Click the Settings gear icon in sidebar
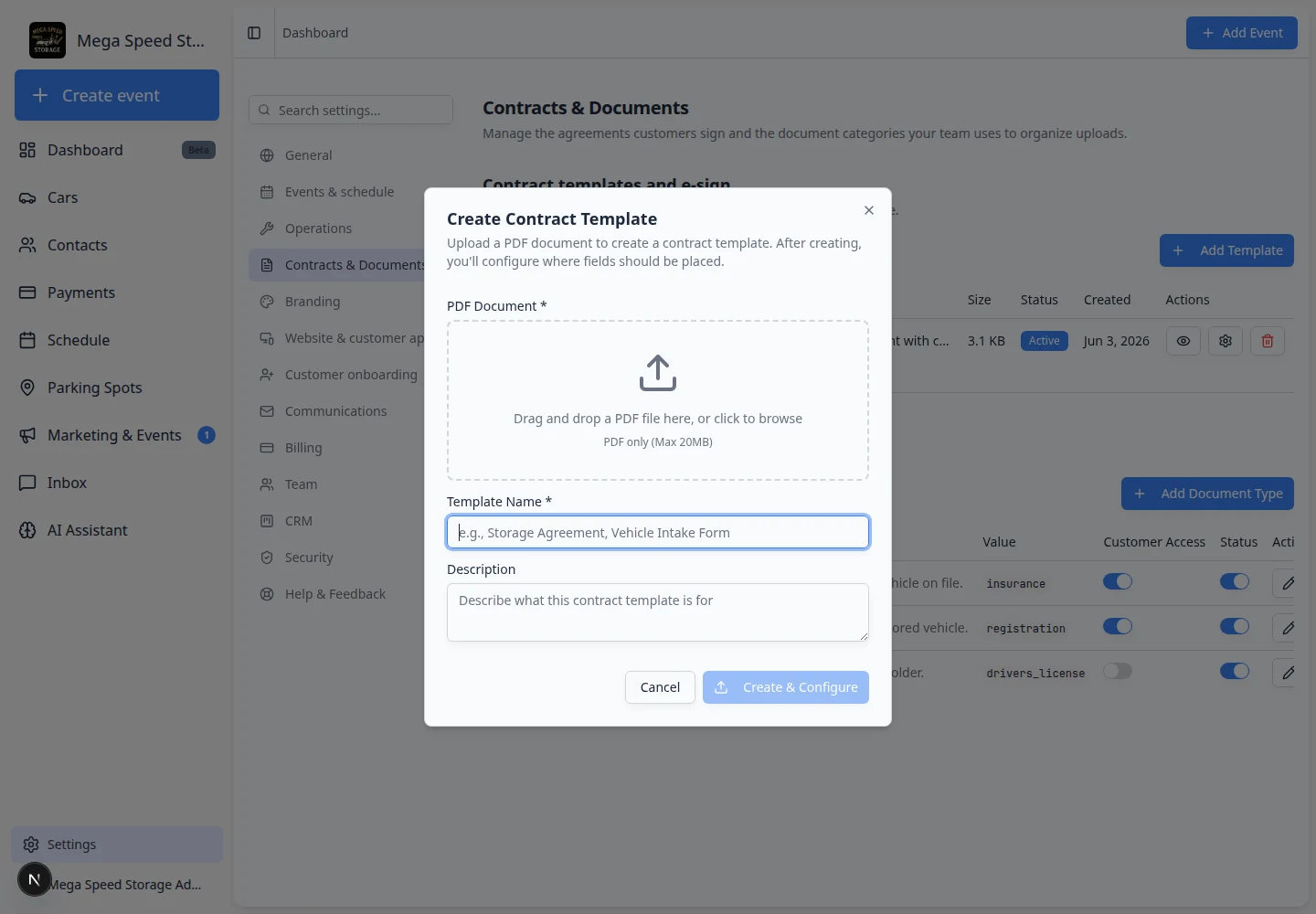The height and width of the screenshot is (914, 1316). (x=31, y=845)
